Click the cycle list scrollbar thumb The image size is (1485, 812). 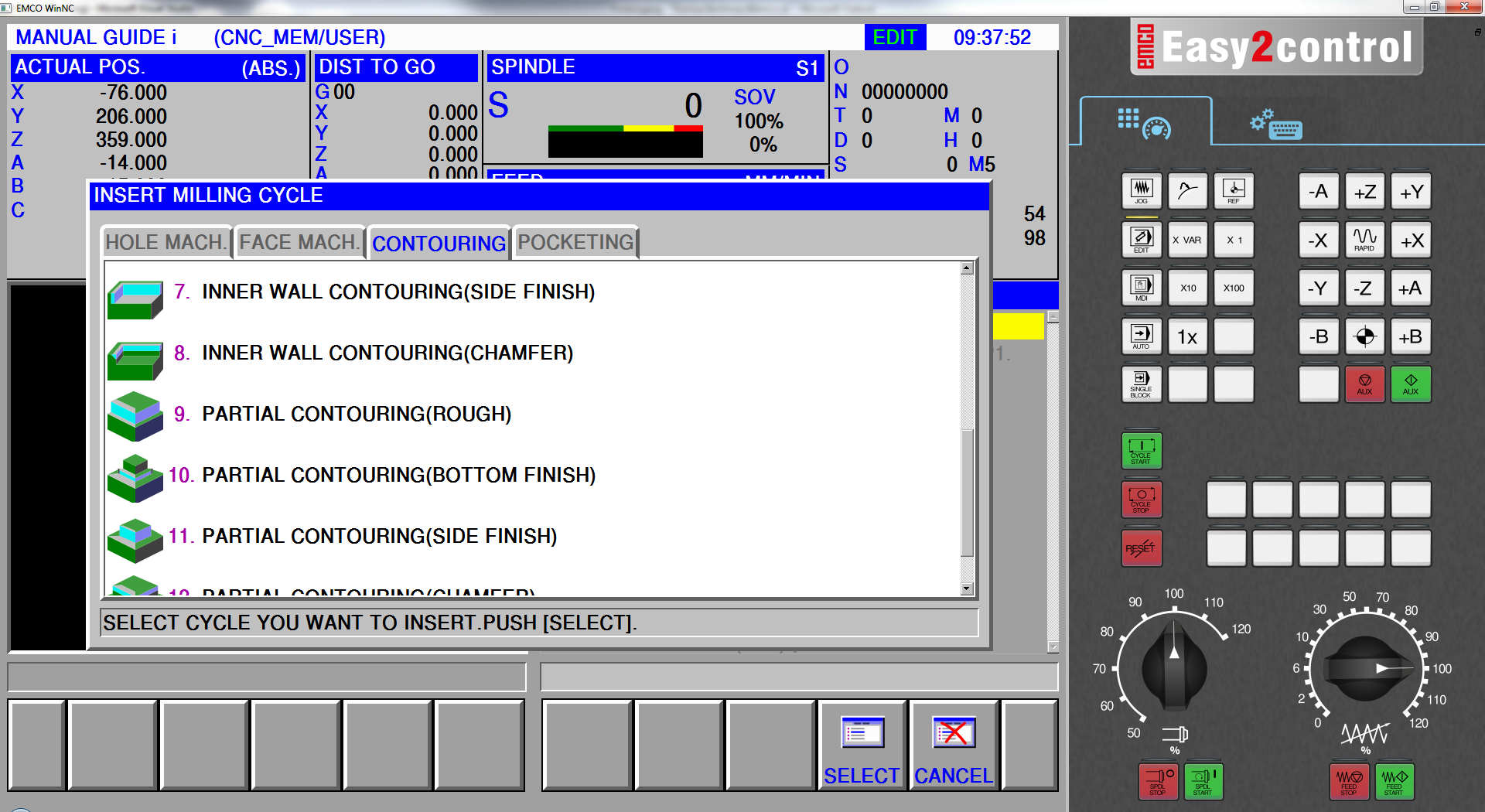pyautogui.click(x=967, y=491)
